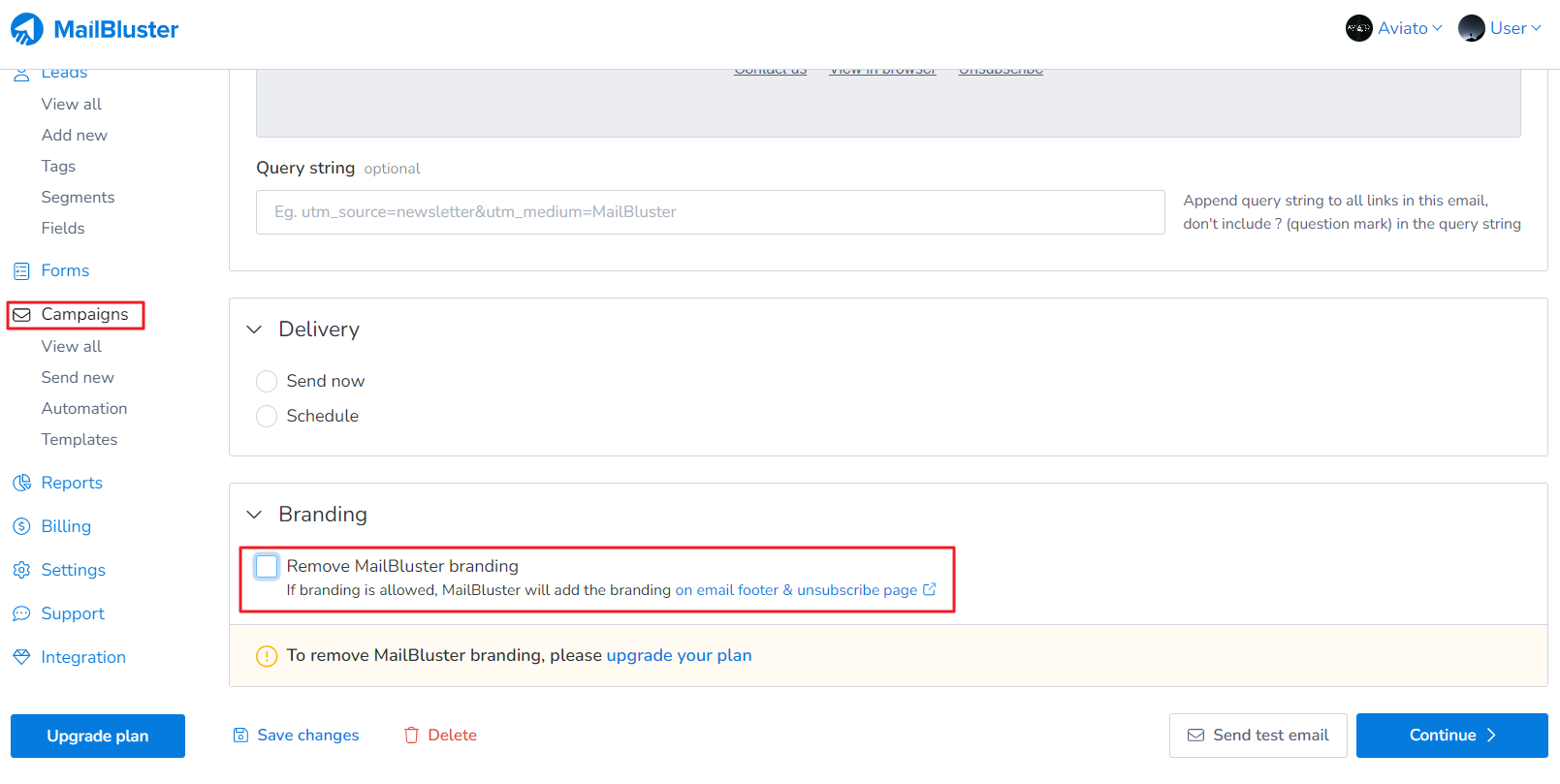Viewport: 1560px width, 784px height.
Task: Open the Billing menu item
Action: pos(66,526)
